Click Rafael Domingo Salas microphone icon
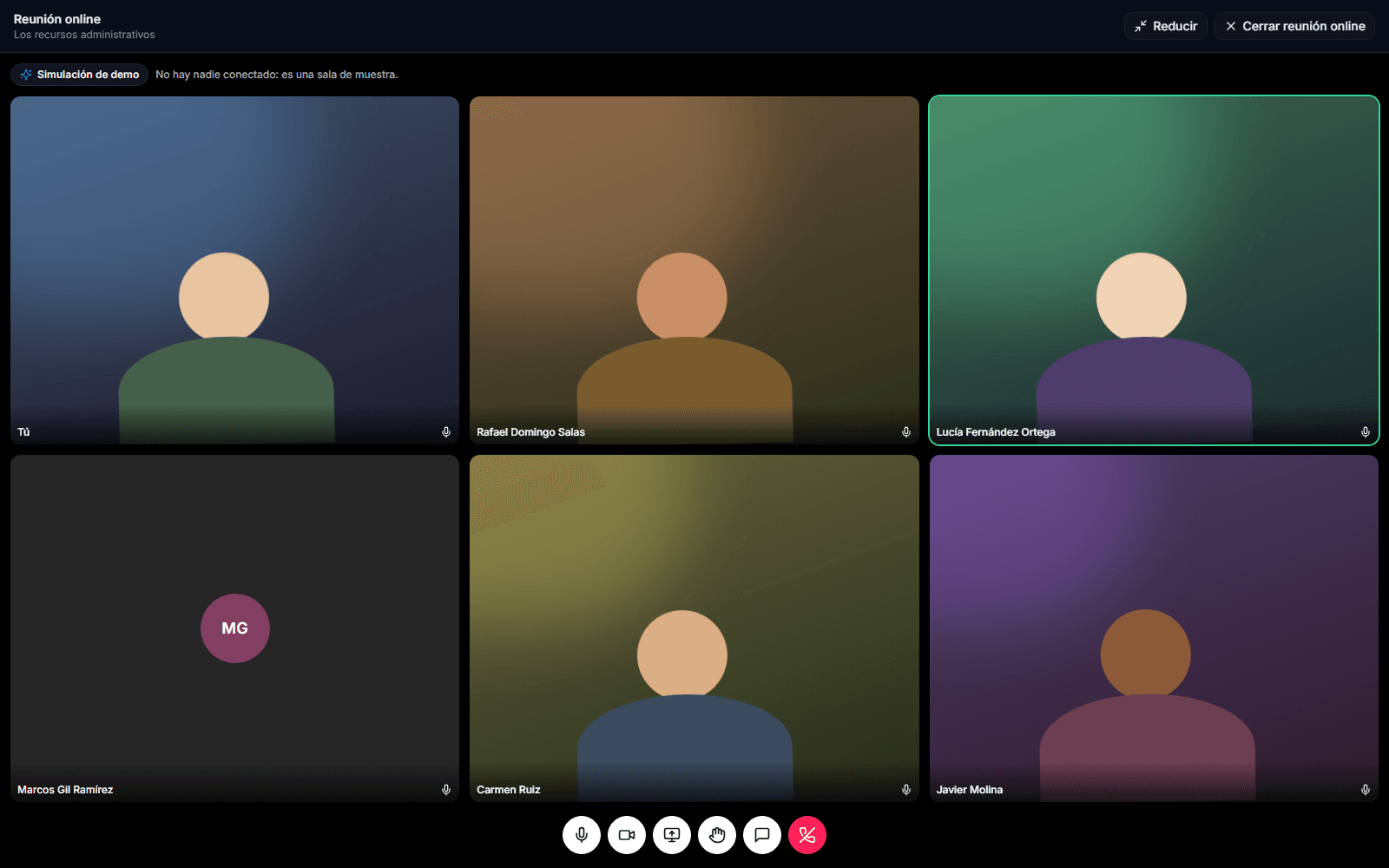 point(906,432)
